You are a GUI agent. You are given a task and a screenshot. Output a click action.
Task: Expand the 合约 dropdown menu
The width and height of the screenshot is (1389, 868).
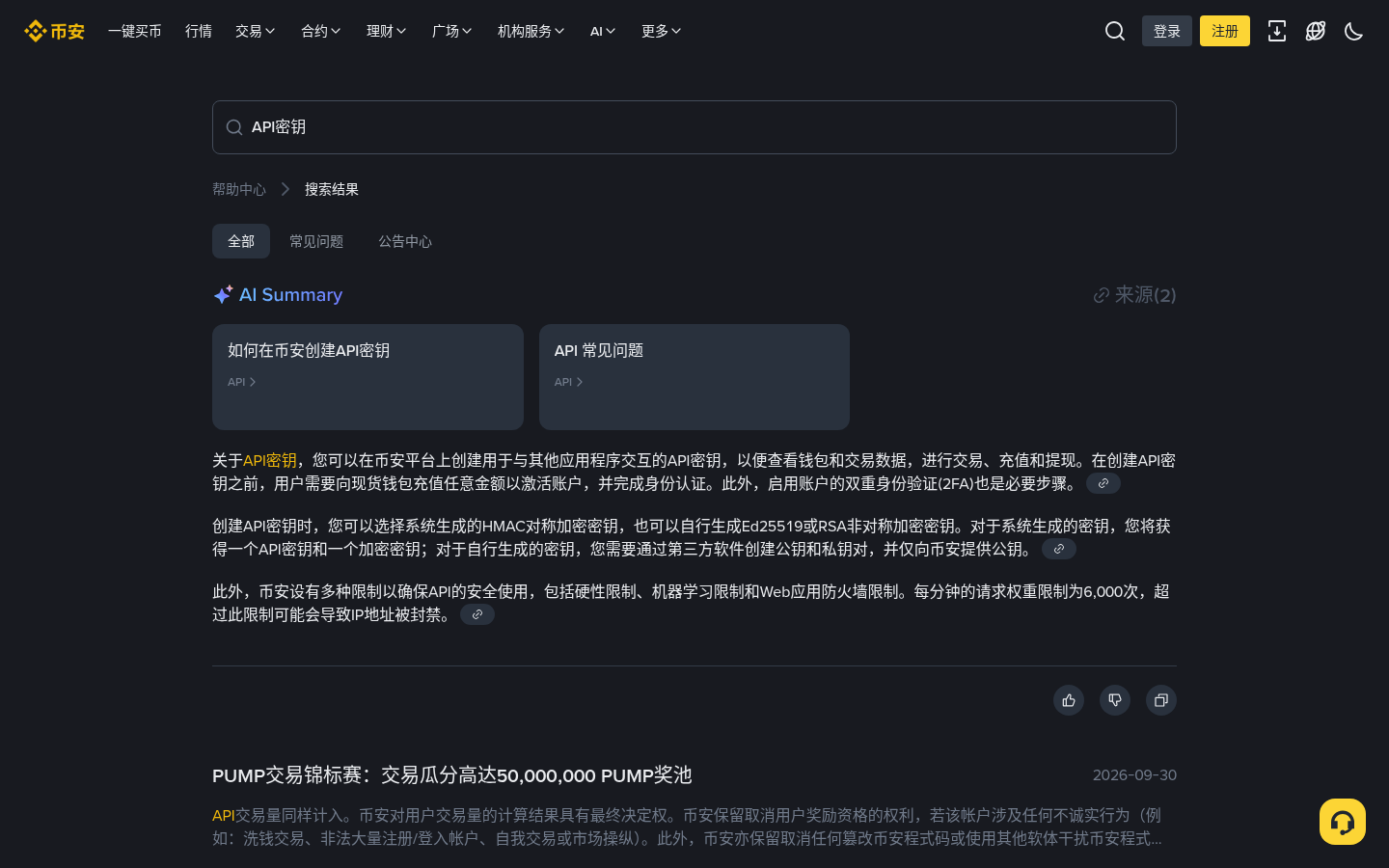click(x=321, y=31)
